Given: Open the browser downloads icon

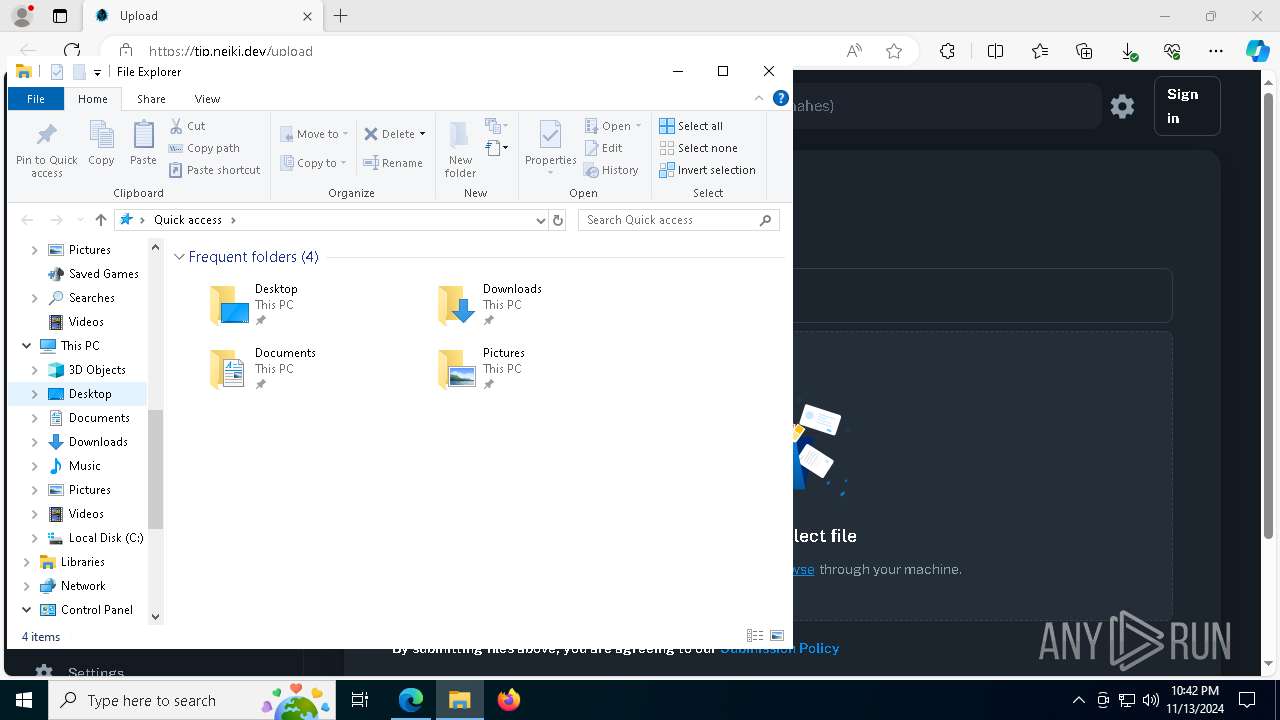Looking at the screenshot, I should (x=1128, y=51).
